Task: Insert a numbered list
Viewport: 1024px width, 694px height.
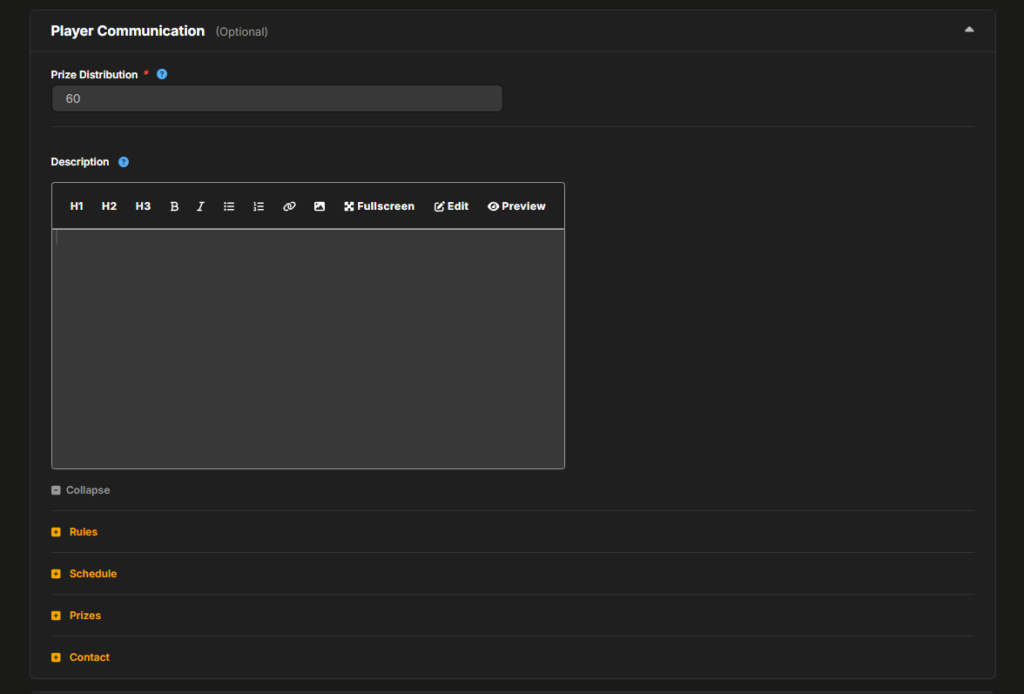Action: point(259,206)
